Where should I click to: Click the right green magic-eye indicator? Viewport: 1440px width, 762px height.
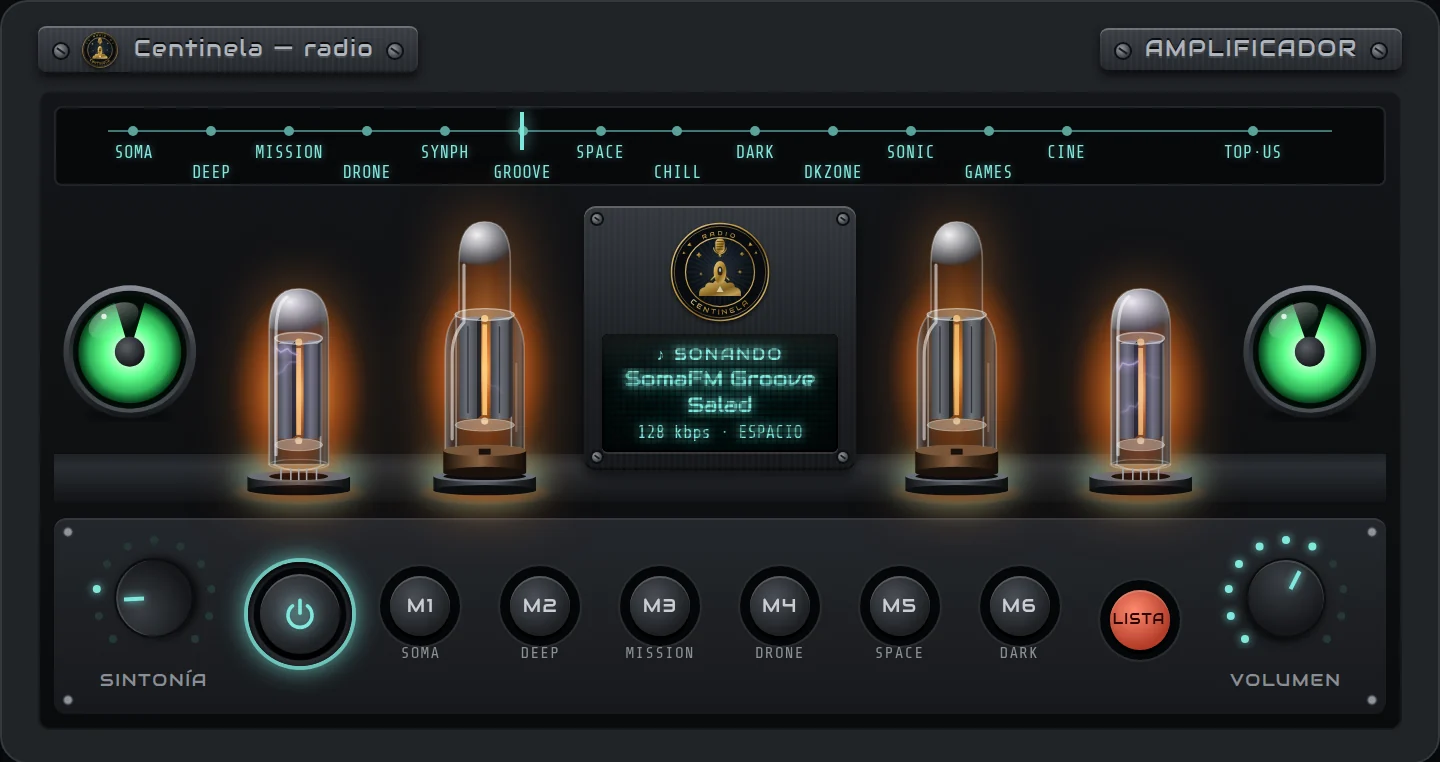pos(1310,351)
